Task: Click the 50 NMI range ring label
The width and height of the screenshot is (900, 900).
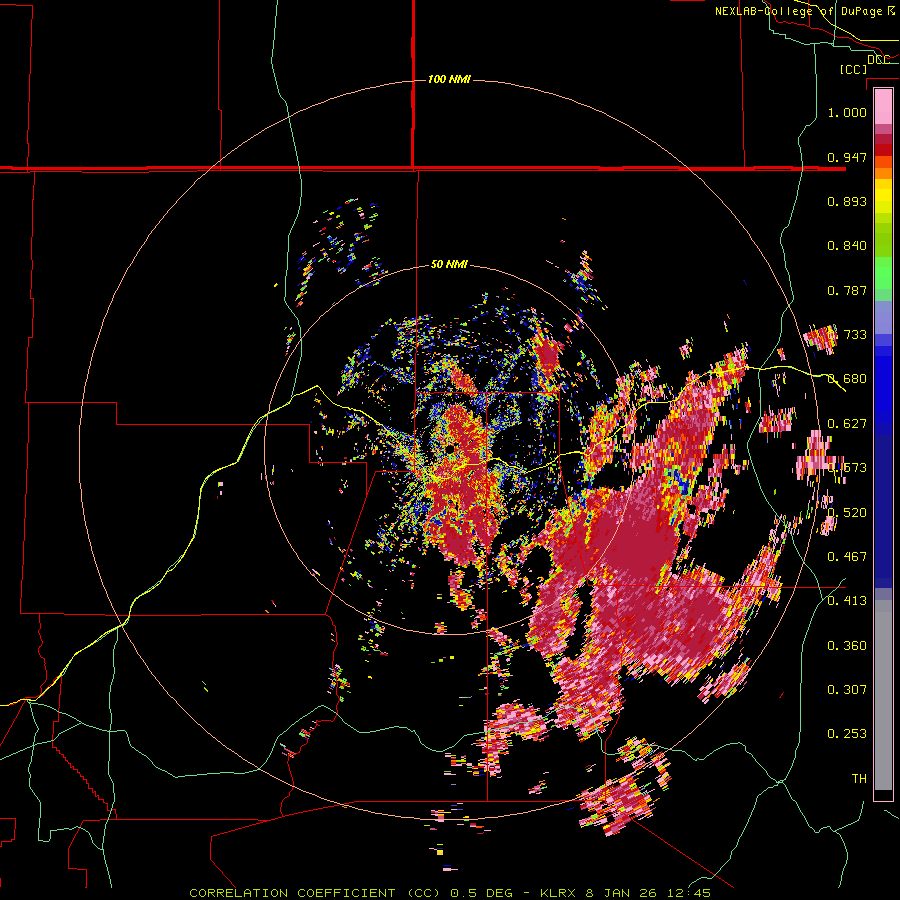Action: coord(449,265)
